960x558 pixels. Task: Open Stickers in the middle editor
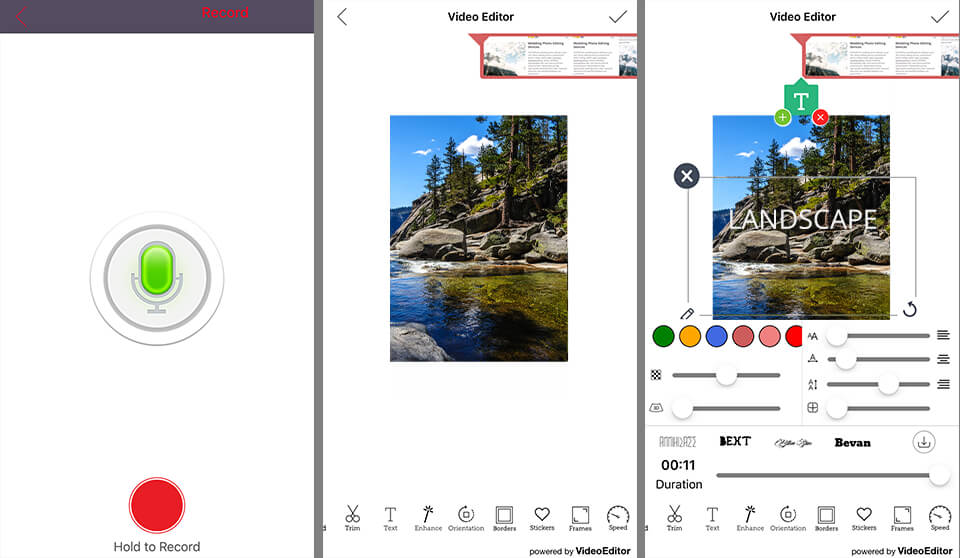pyautogui.click(x=542, y=518)
